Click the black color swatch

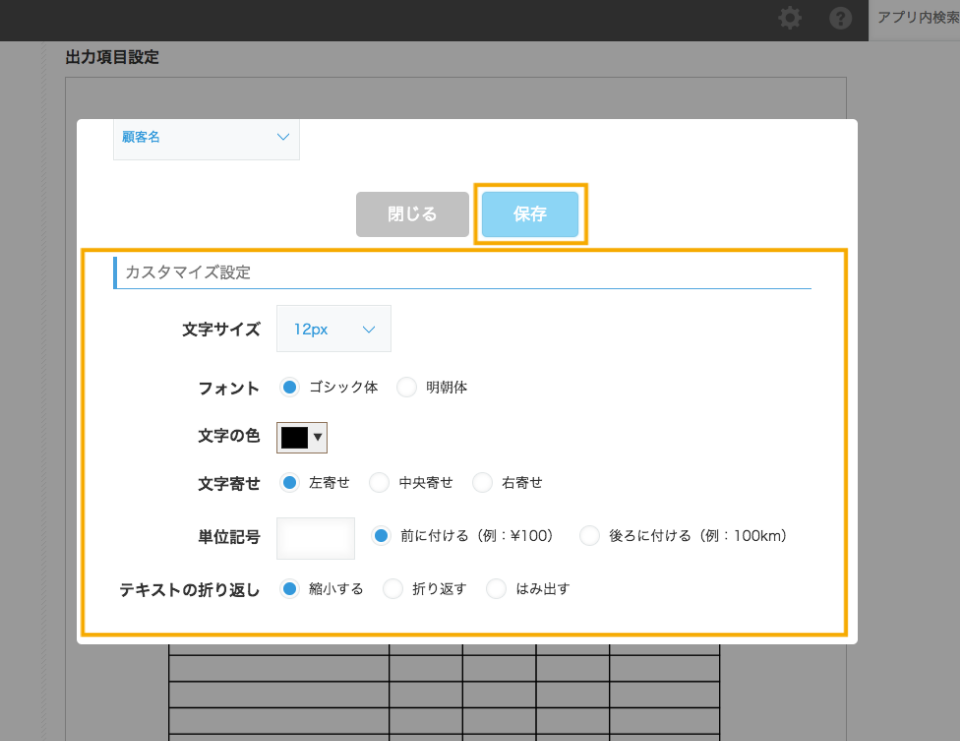coord(294,437)
